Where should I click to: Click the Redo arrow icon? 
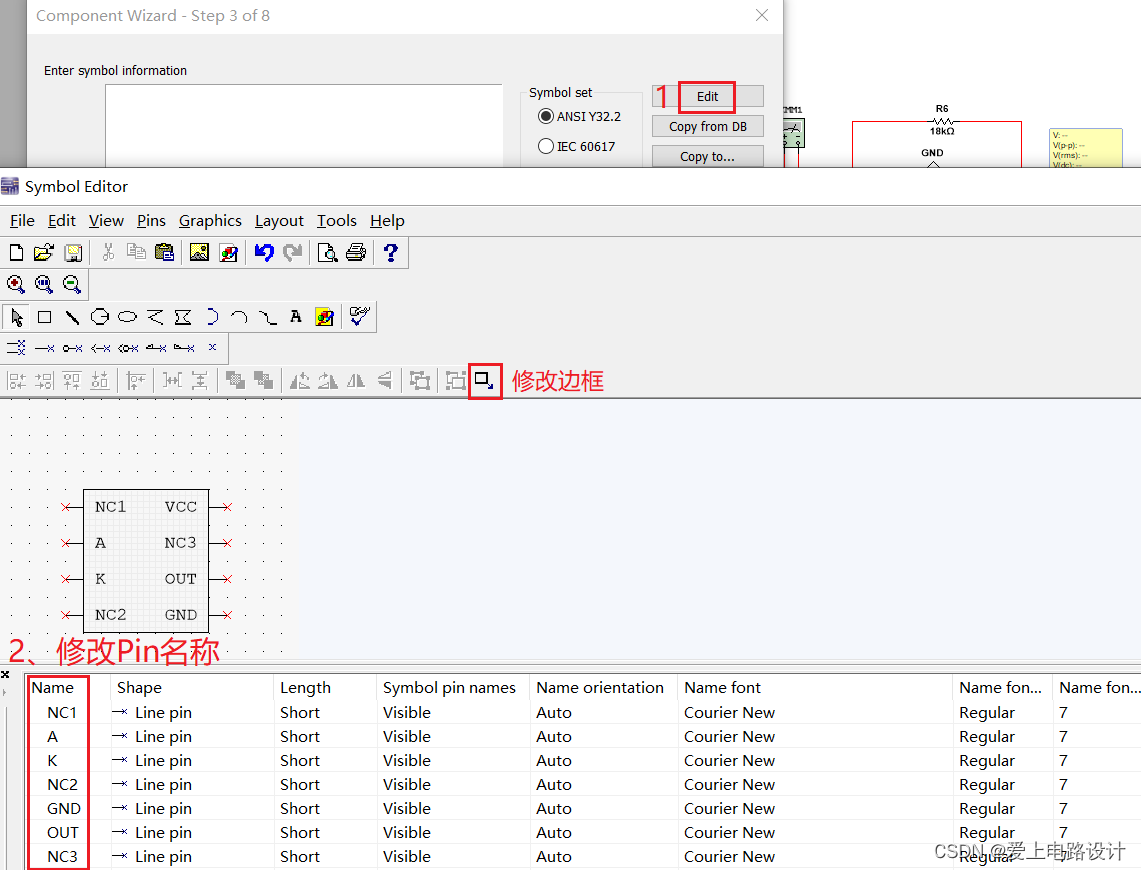point(293,252)
